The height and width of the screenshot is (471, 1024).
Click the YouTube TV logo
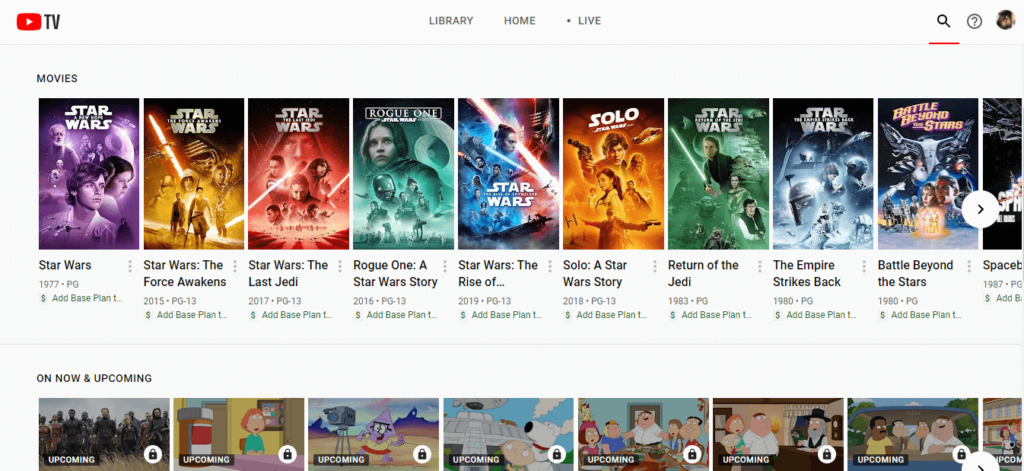click(39, 22)
